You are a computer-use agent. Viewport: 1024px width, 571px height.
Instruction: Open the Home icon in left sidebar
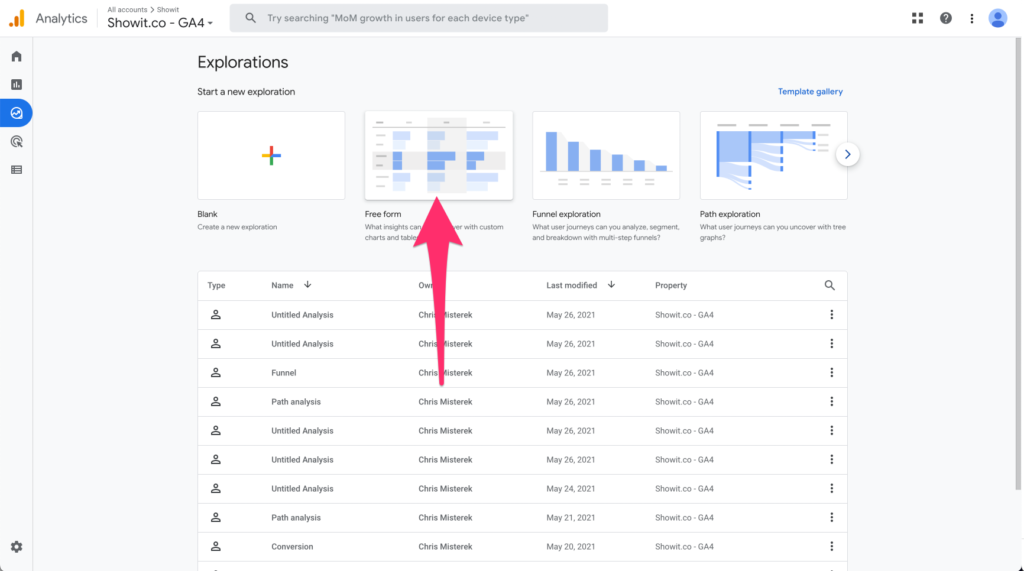pos(16,56)
